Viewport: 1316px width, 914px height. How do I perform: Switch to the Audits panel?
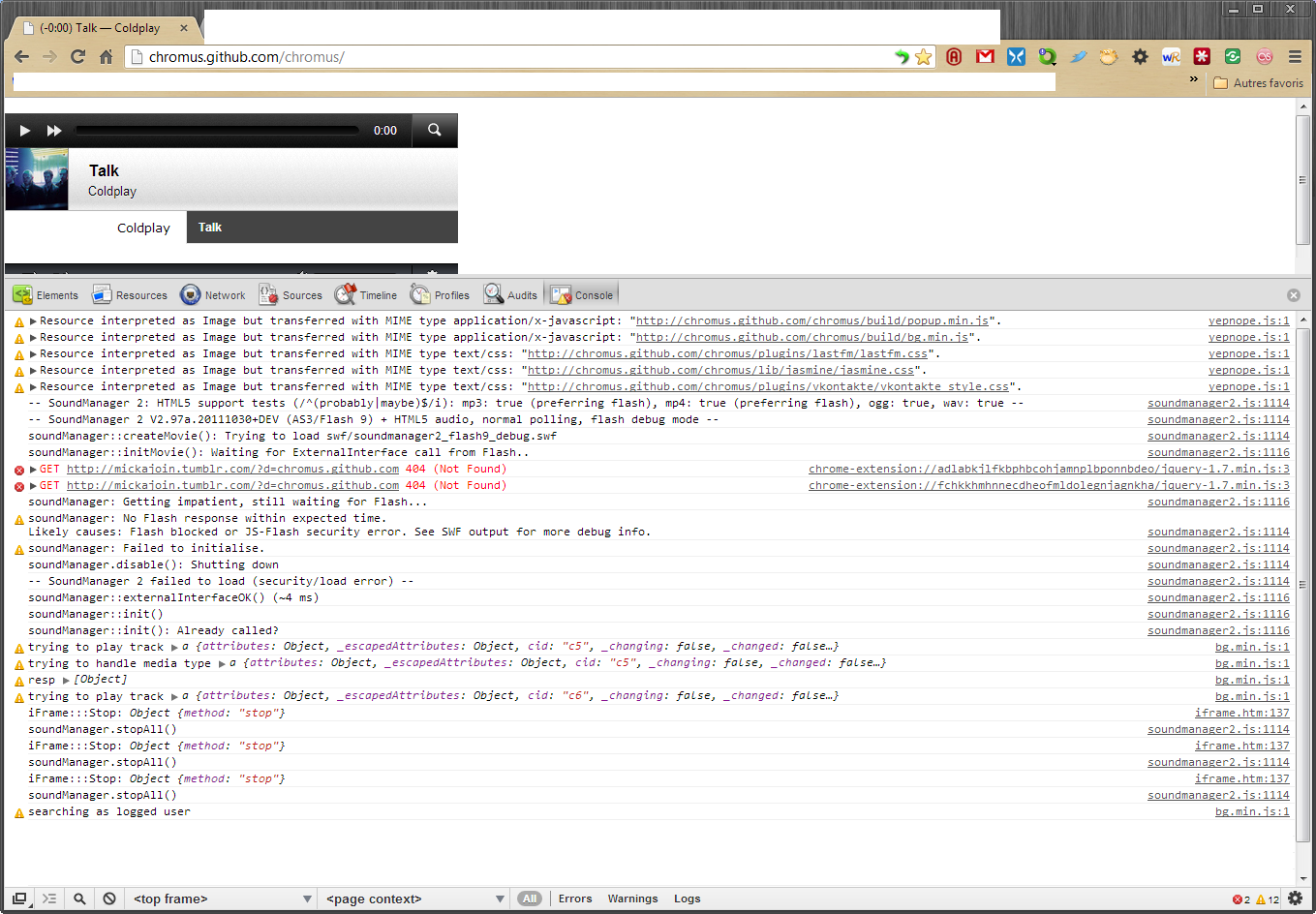click(511, 295)
